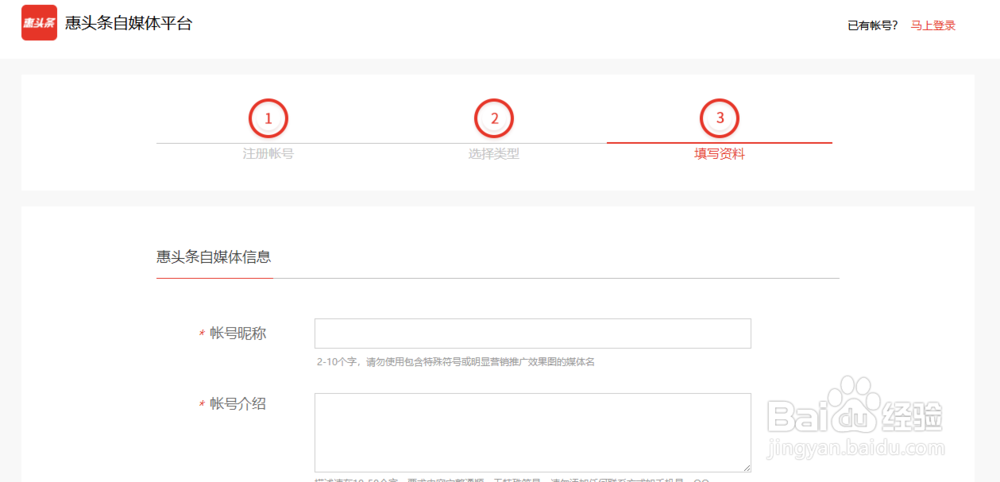The image size is (1000, 482).
Task: Go to the 选择类型 step label
Action: [x=494, y=154]
